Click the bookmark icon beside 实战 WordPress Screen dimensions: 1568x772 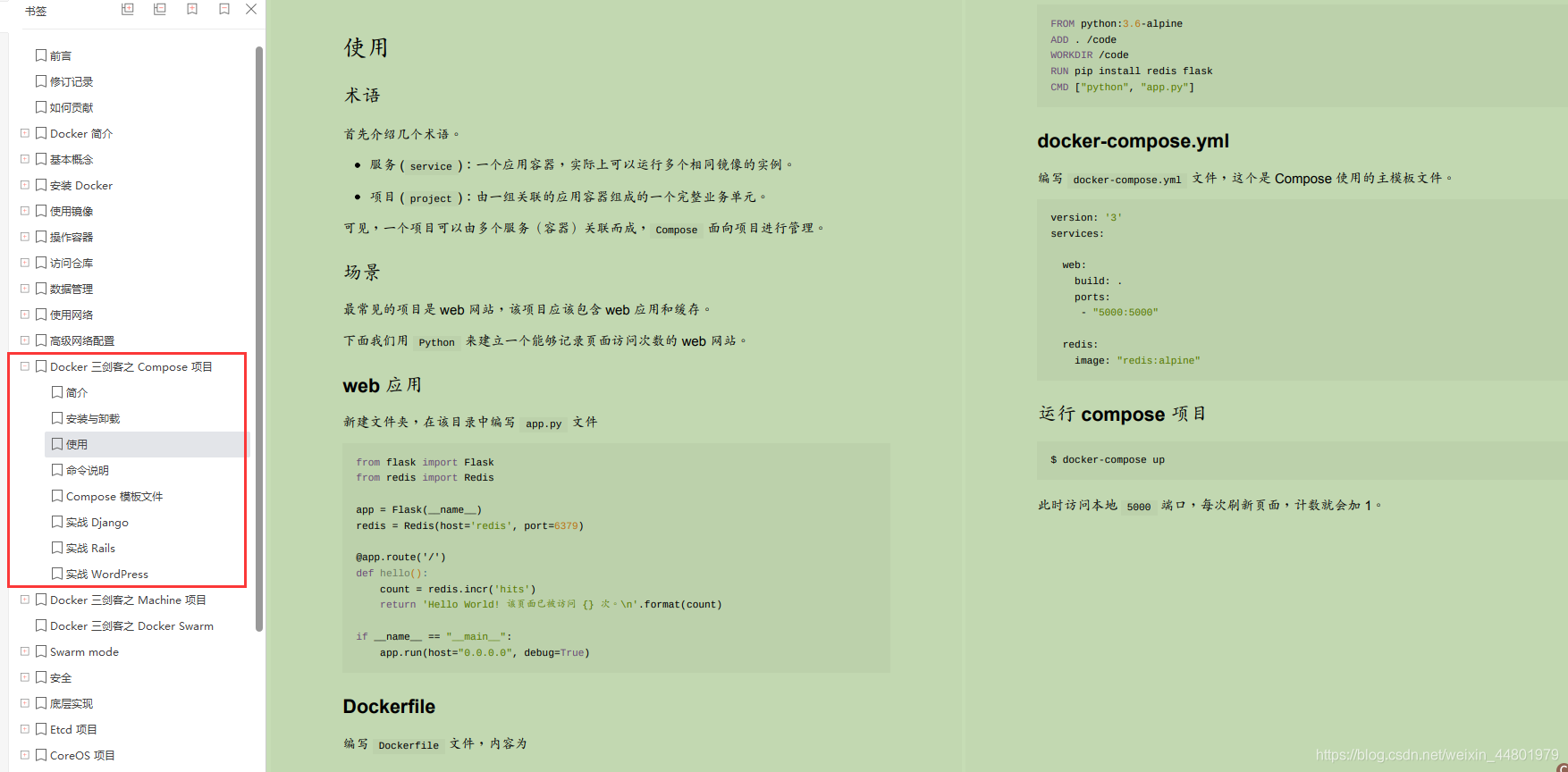57,574
